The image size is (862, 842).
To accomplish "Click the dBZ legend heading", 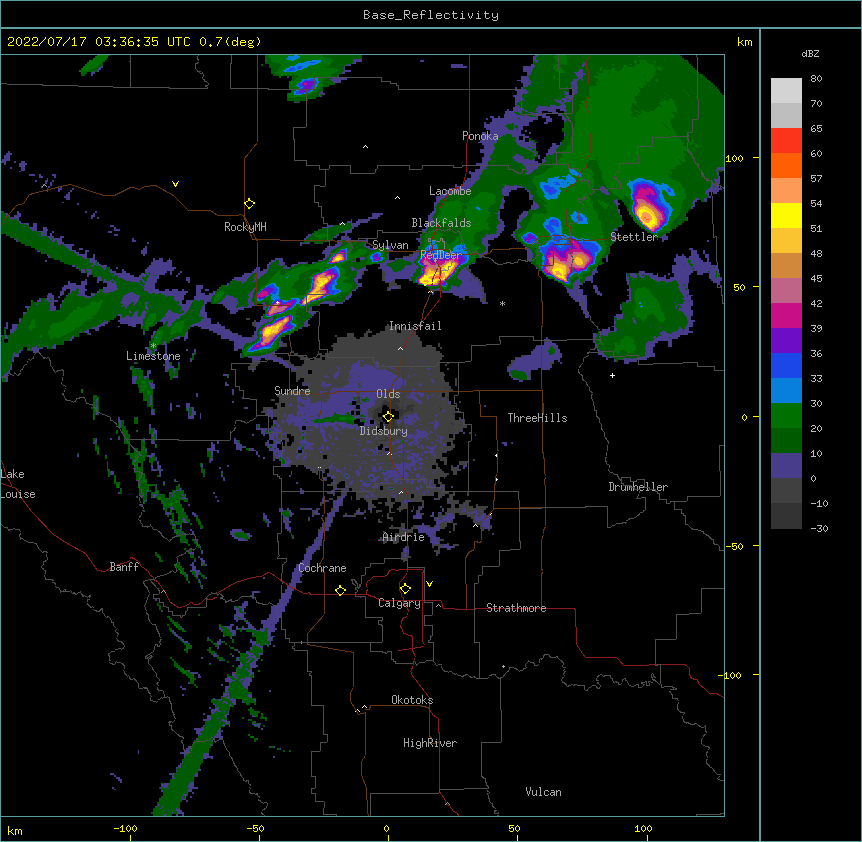I will point(810,54).
